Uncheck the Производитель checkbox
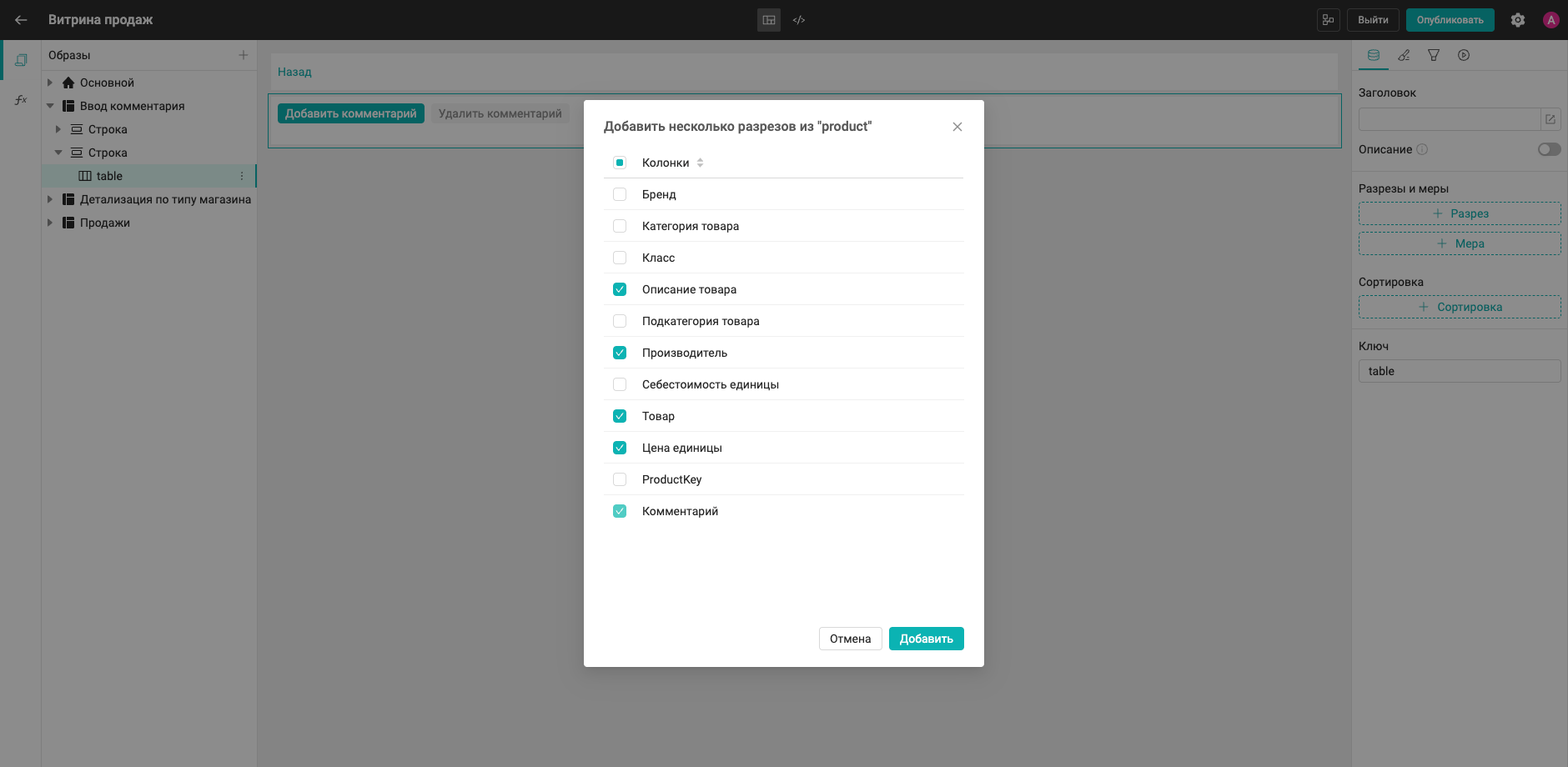 click(620, 353)
